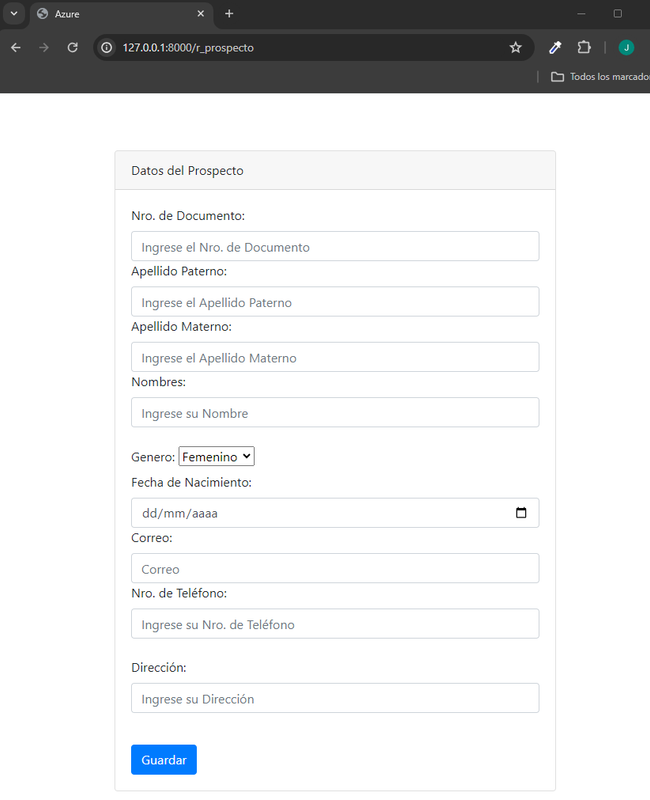
Task: Close the Azure tab
Action: coord(201,14)
